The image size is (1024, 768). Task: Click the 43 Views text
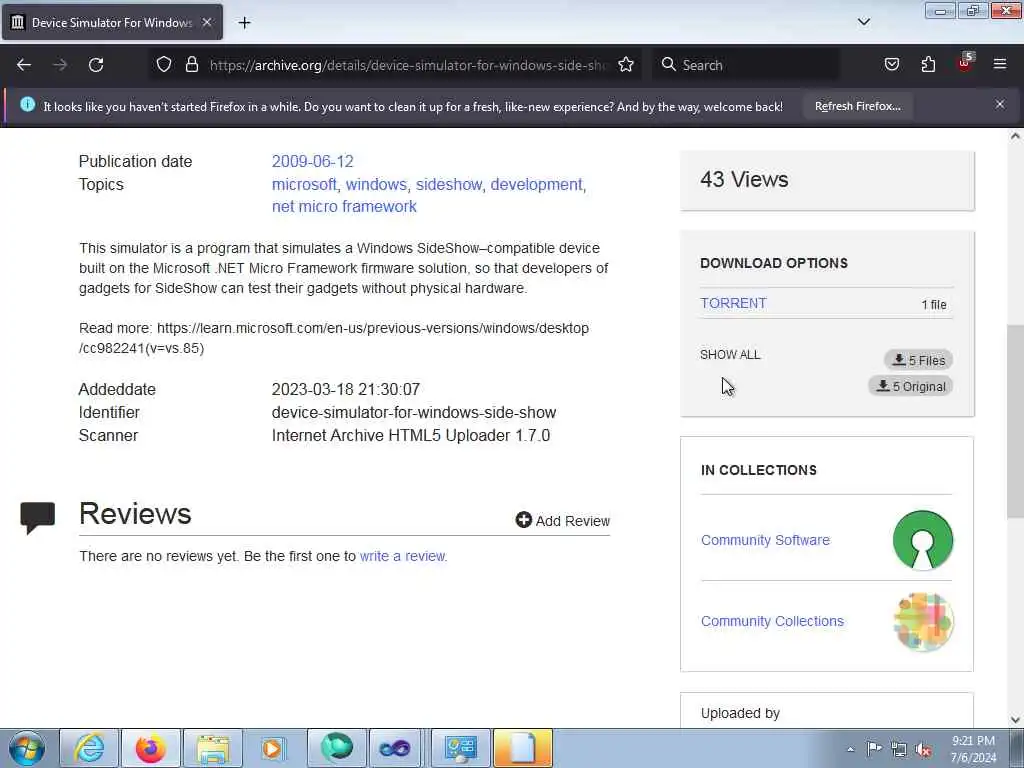tap(744, 179)
